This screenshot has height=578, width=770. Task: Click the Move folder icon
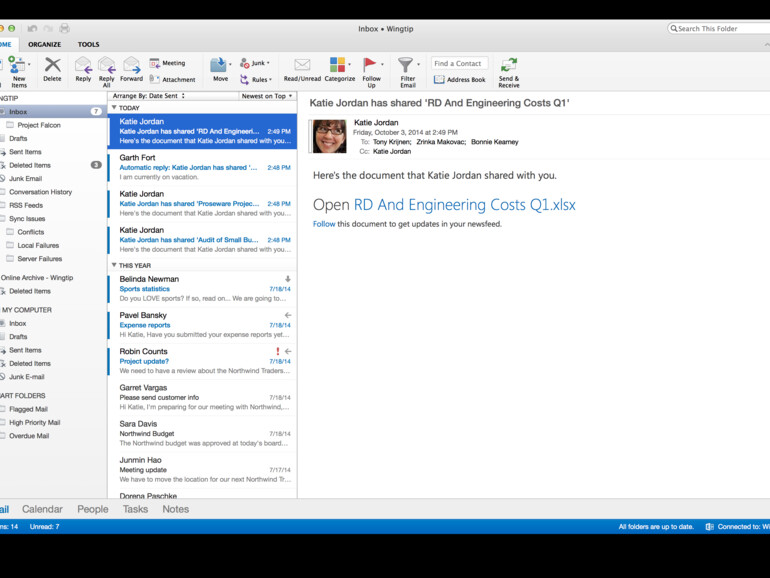coord(218,65)
